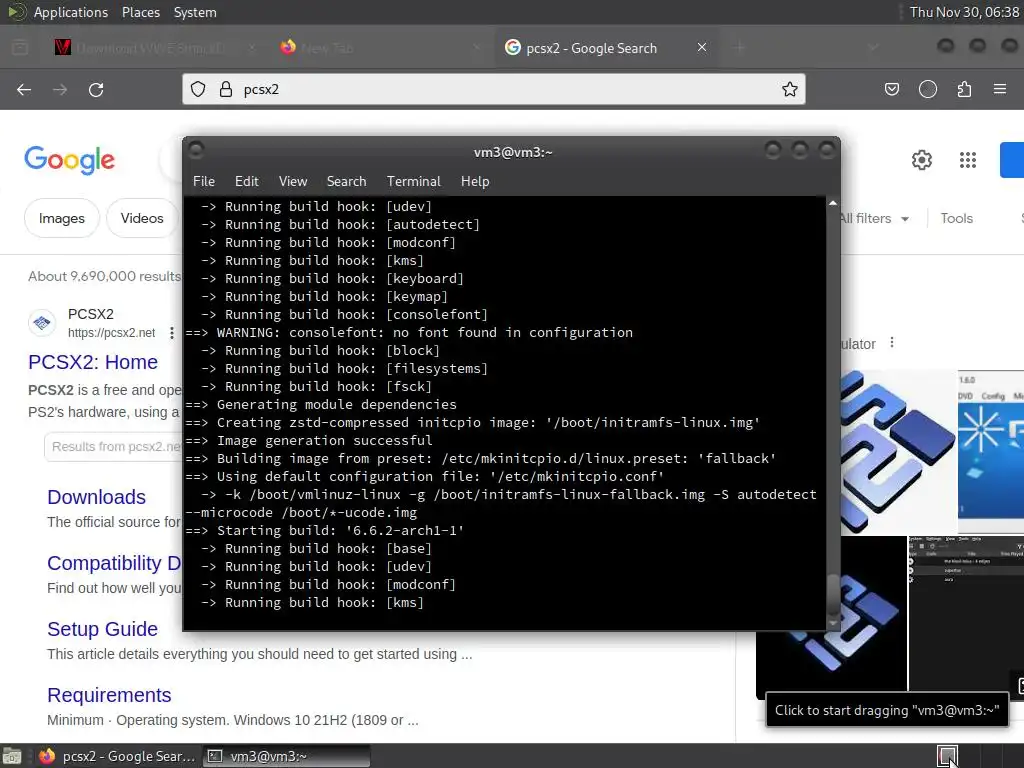Bookmark the page with the star icon
The height and width of the screenshot is (768, 1024).
pos(790,89)
